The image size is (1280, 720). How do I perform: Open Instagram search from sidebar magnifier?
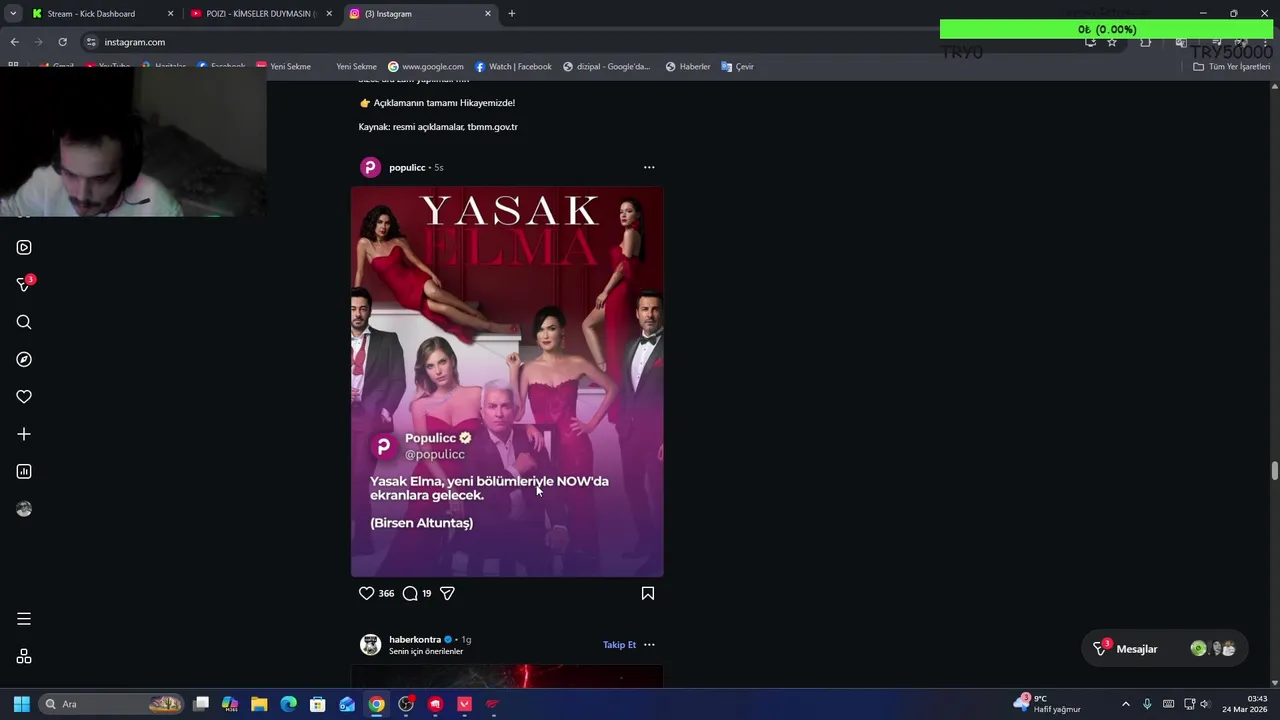pos(24,322)
